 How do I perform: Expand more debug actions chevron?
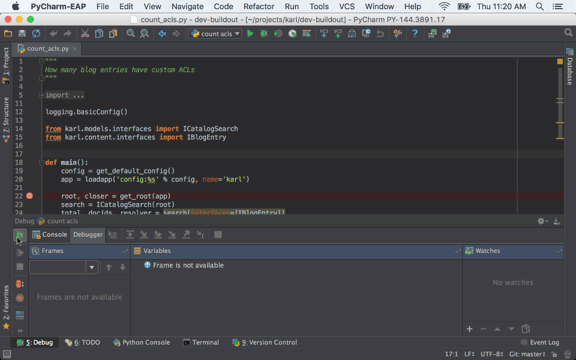20,331
